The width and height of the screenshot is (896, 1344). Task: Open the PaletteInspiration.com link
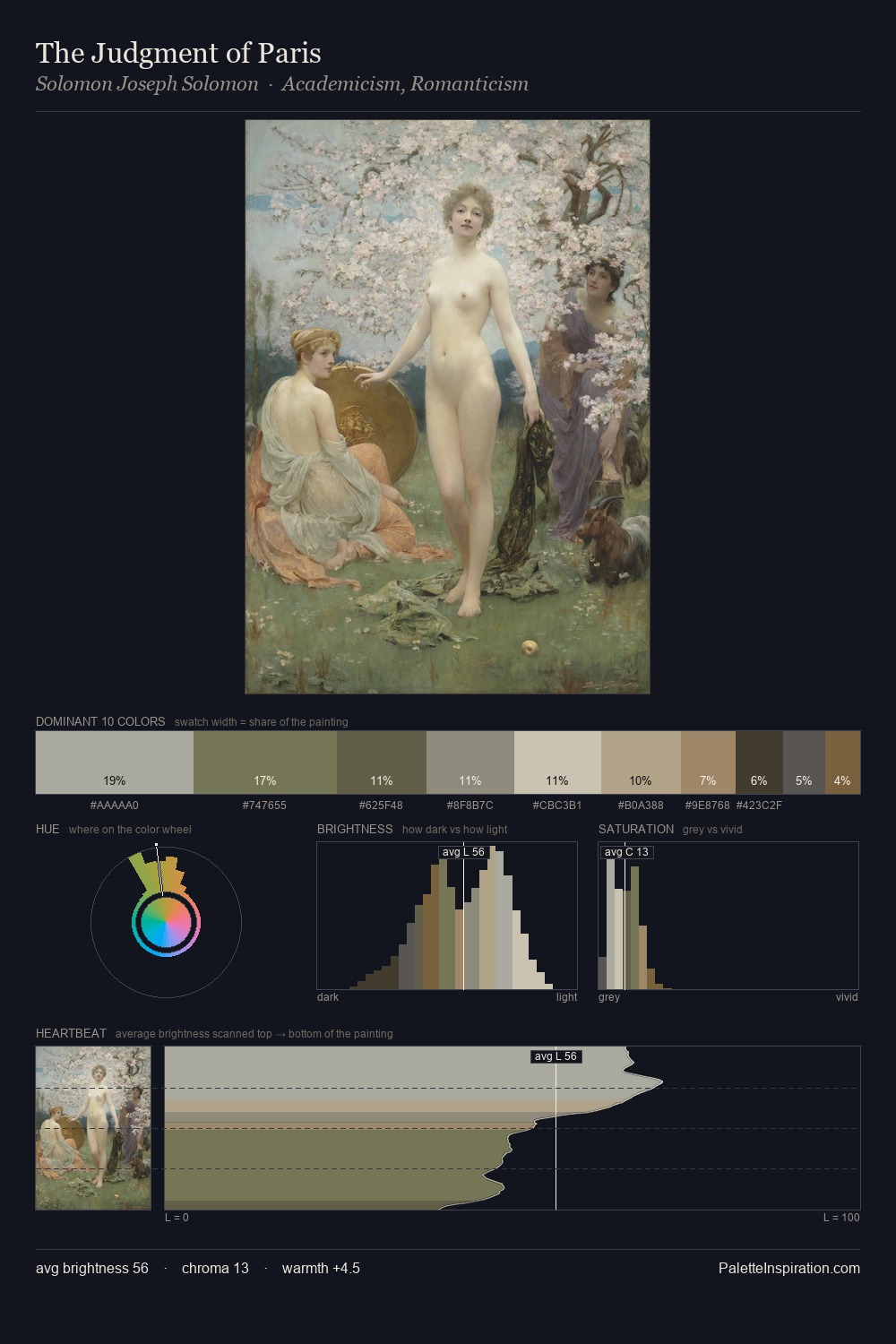coord(789,1268)
